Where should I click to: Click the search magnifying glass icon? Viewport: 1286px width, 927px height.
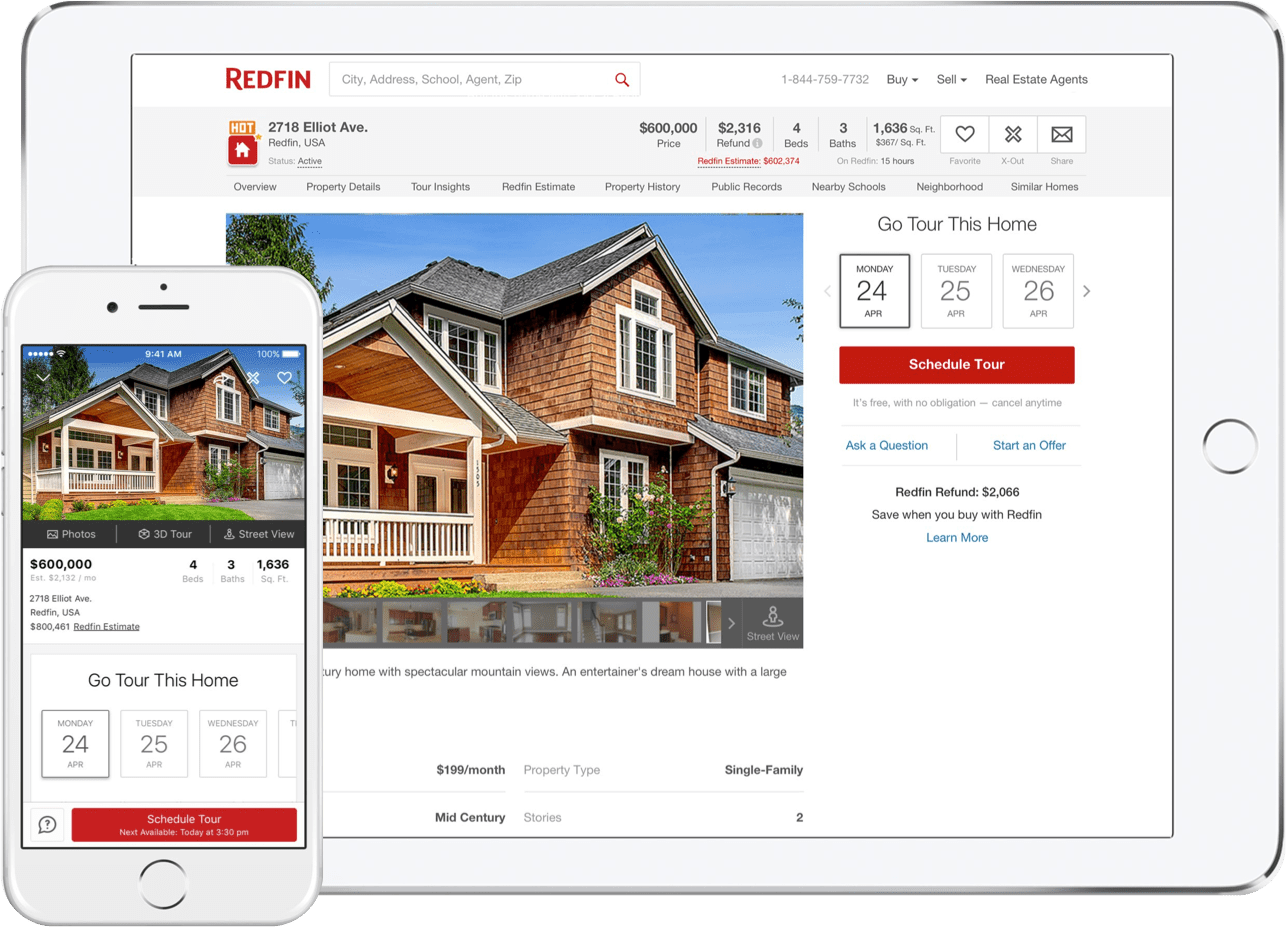621,78
